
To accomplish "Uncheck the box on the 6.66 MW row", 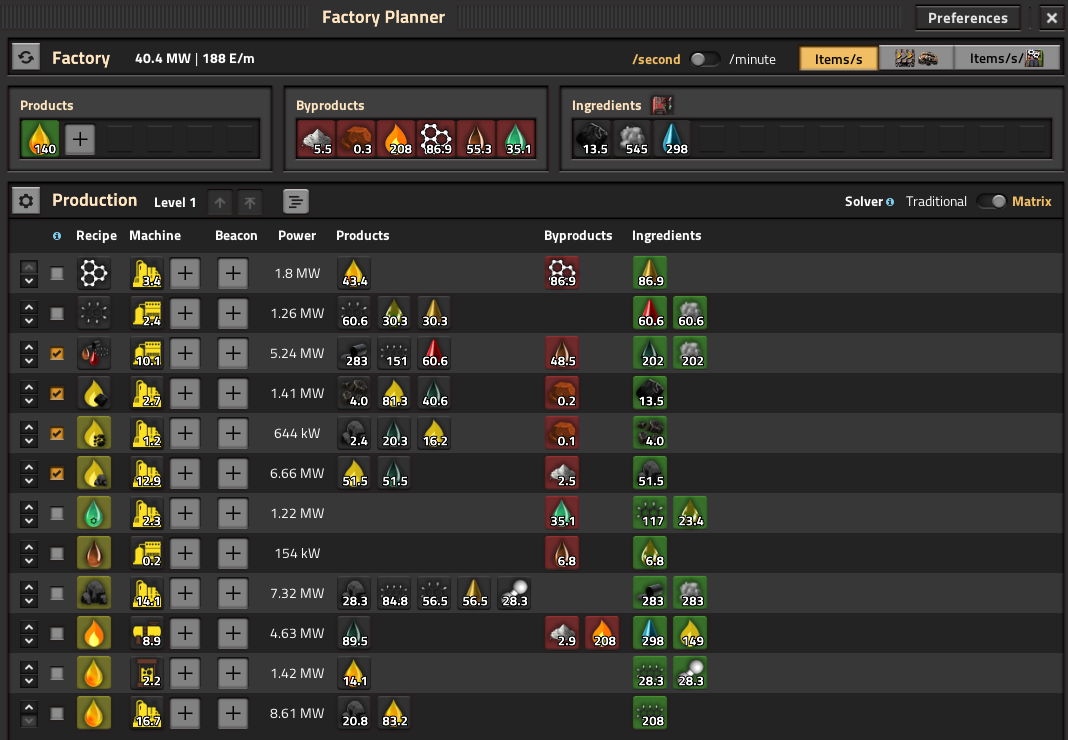I will coord(57,474).
